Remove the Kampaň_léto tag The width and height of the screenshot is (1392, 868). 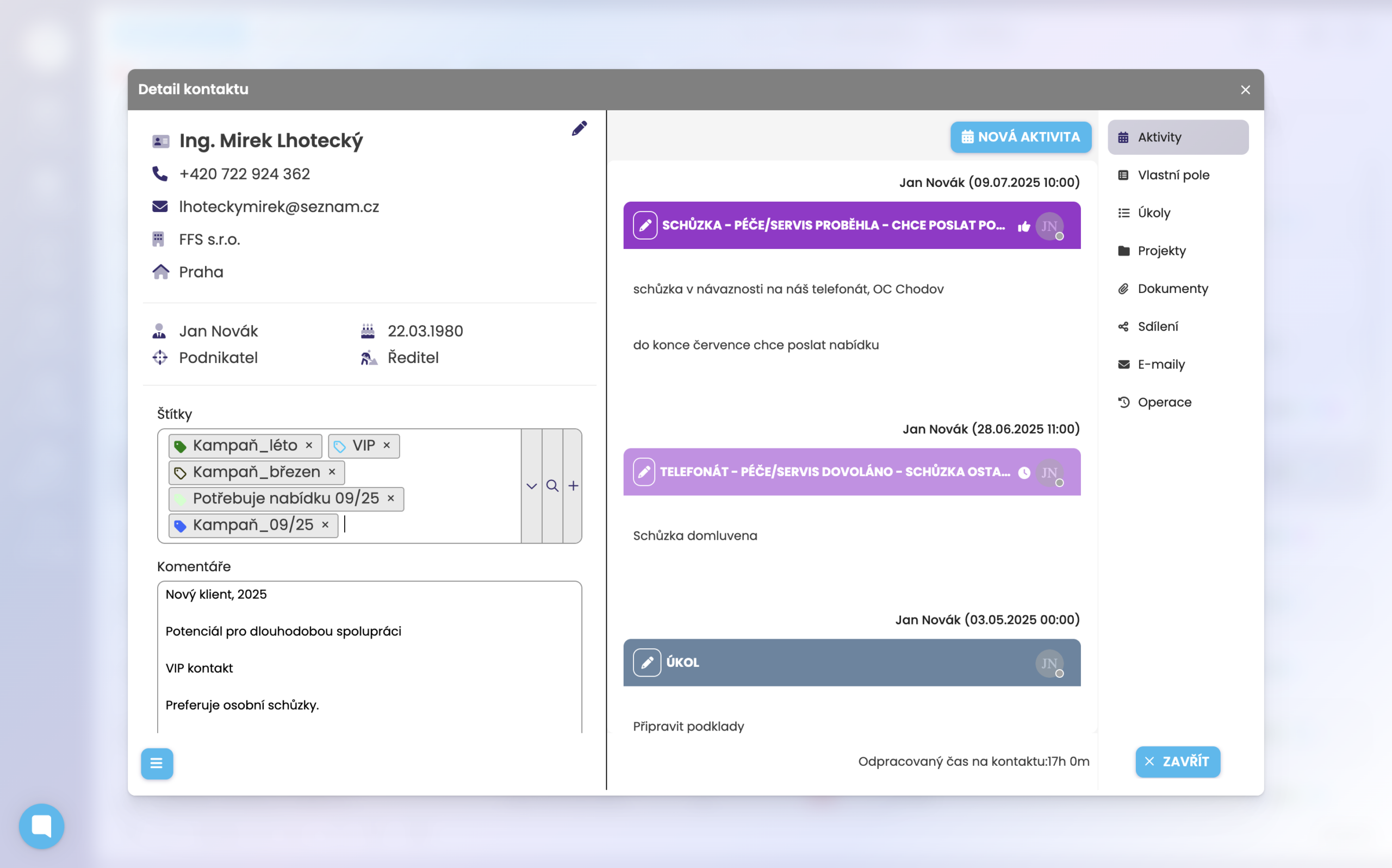(309, 446)
